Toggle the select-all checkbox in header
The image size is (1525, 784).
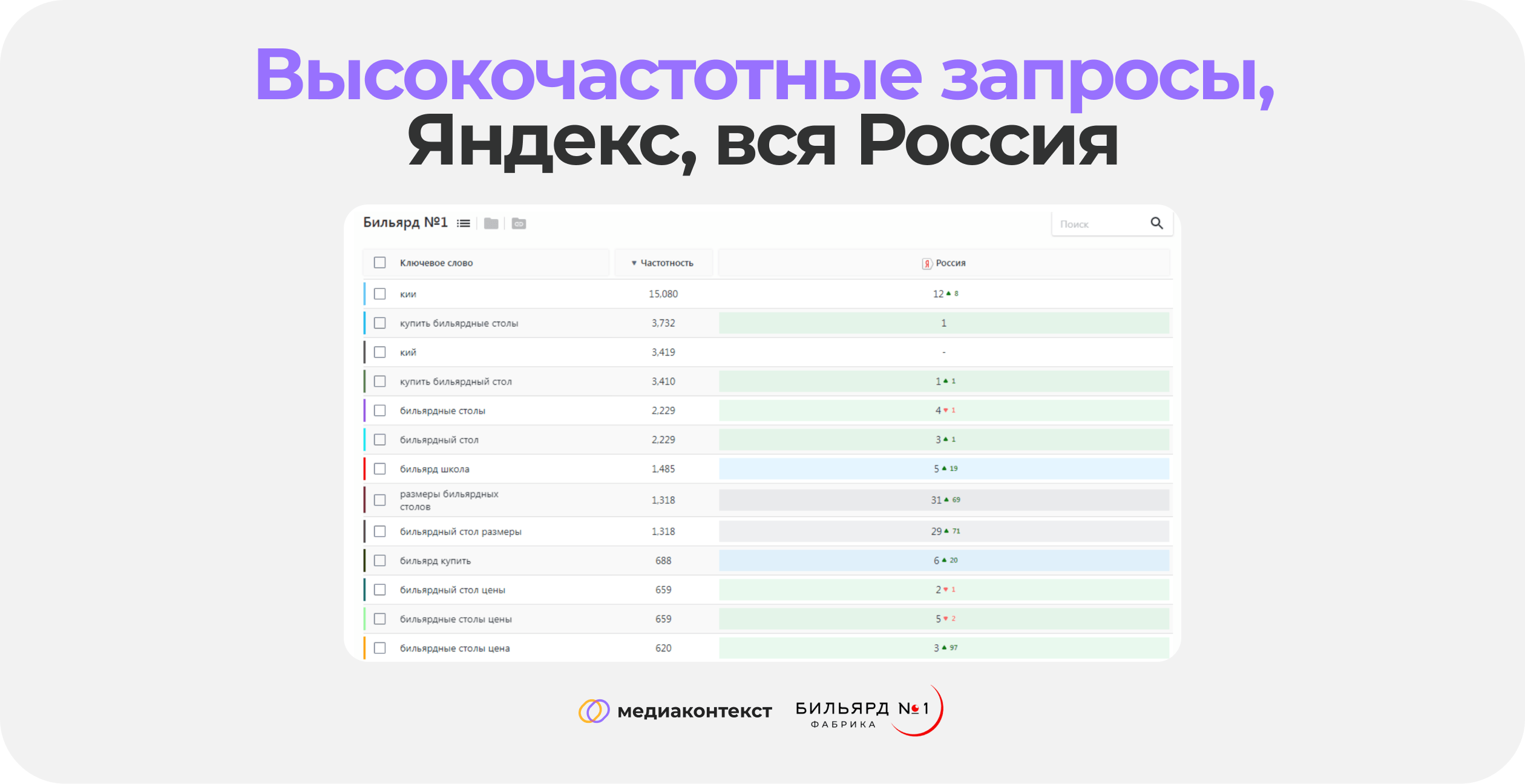pyautogui.click(x=379, y=263)
